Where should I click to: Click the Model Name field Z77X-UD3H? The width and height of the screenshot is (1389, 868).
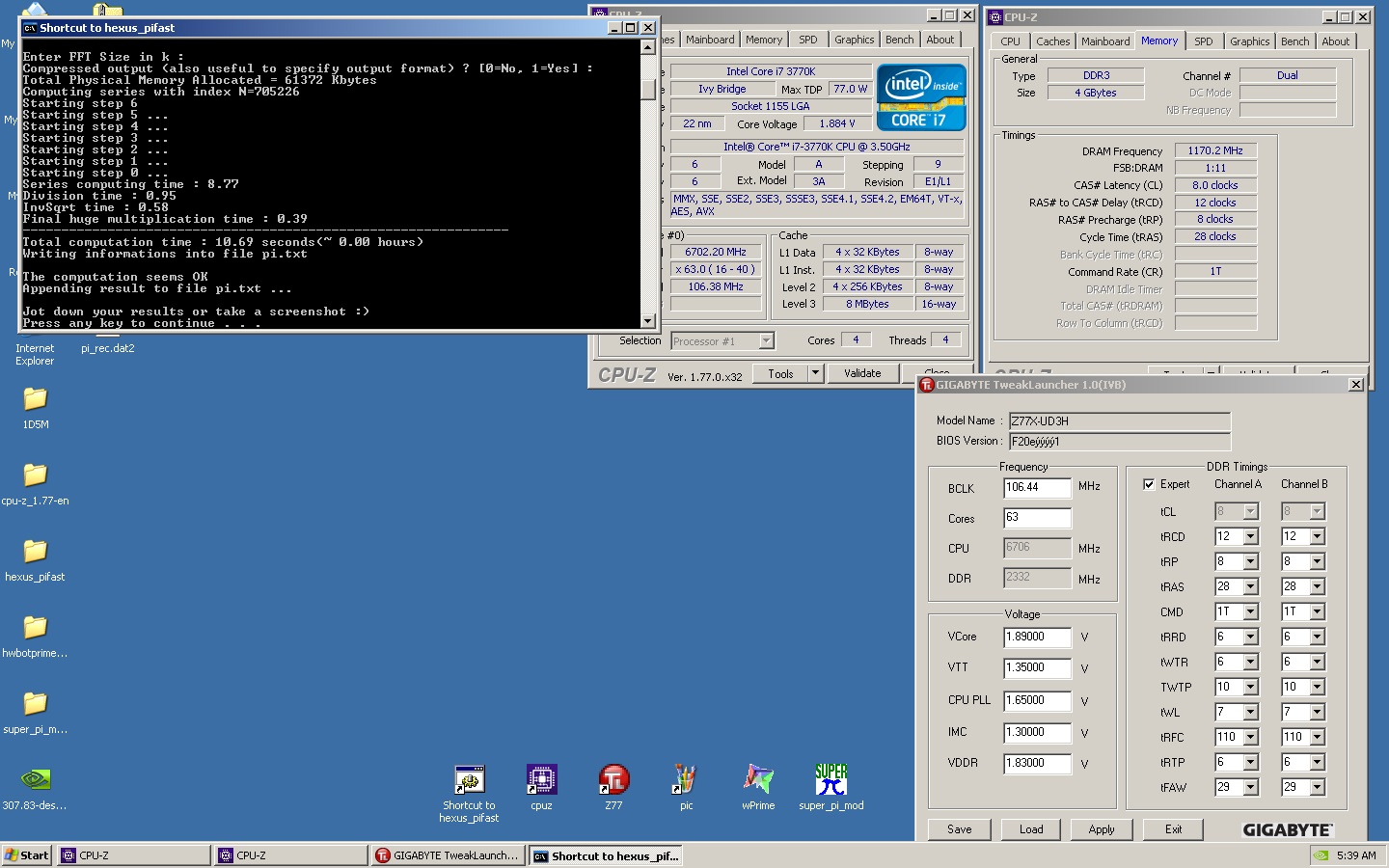[x=1120, y=421]
